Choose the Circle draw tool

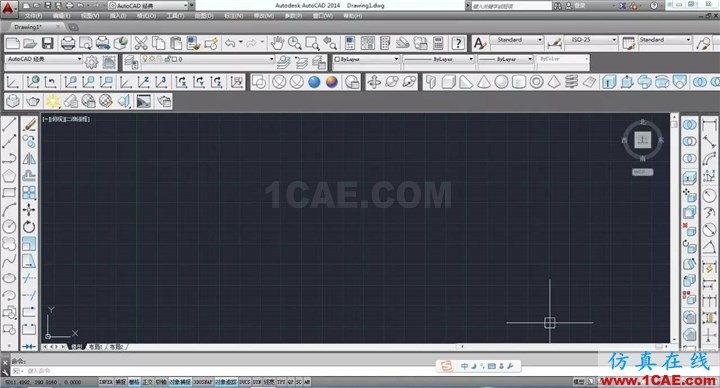click(x=9, y=226)
